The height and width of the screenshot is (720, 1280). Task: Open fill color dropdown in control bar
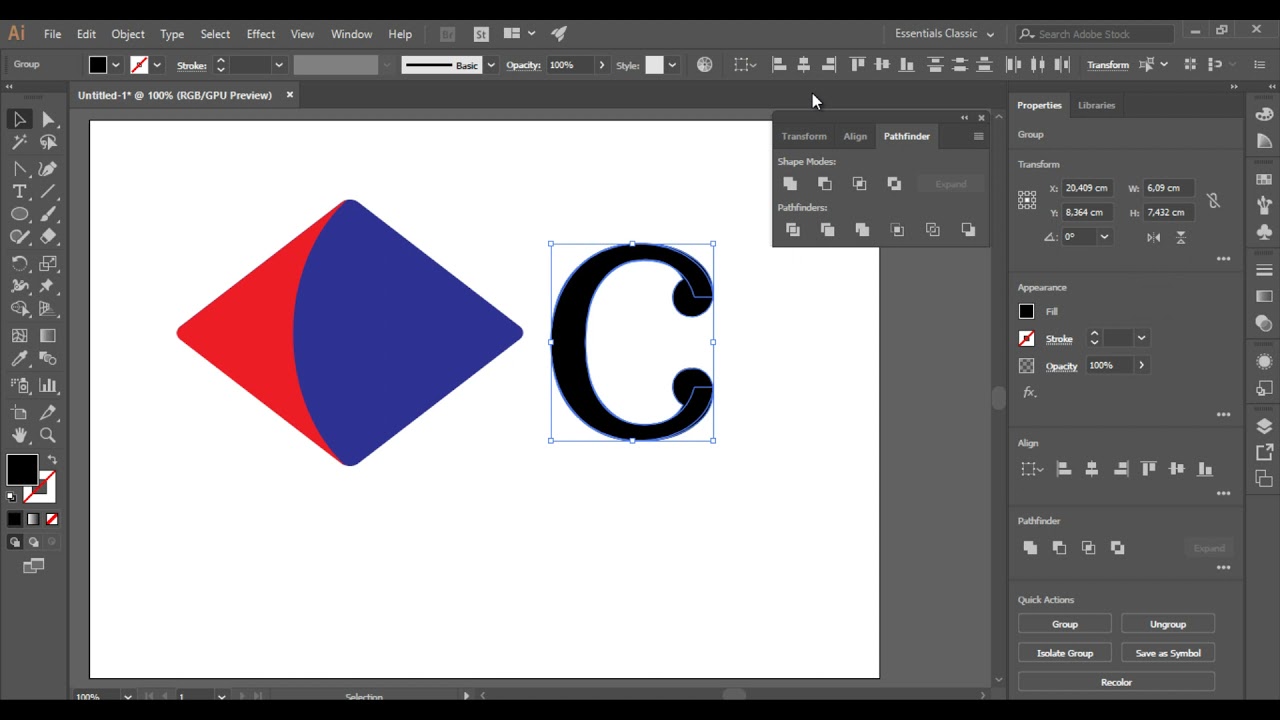116,65
